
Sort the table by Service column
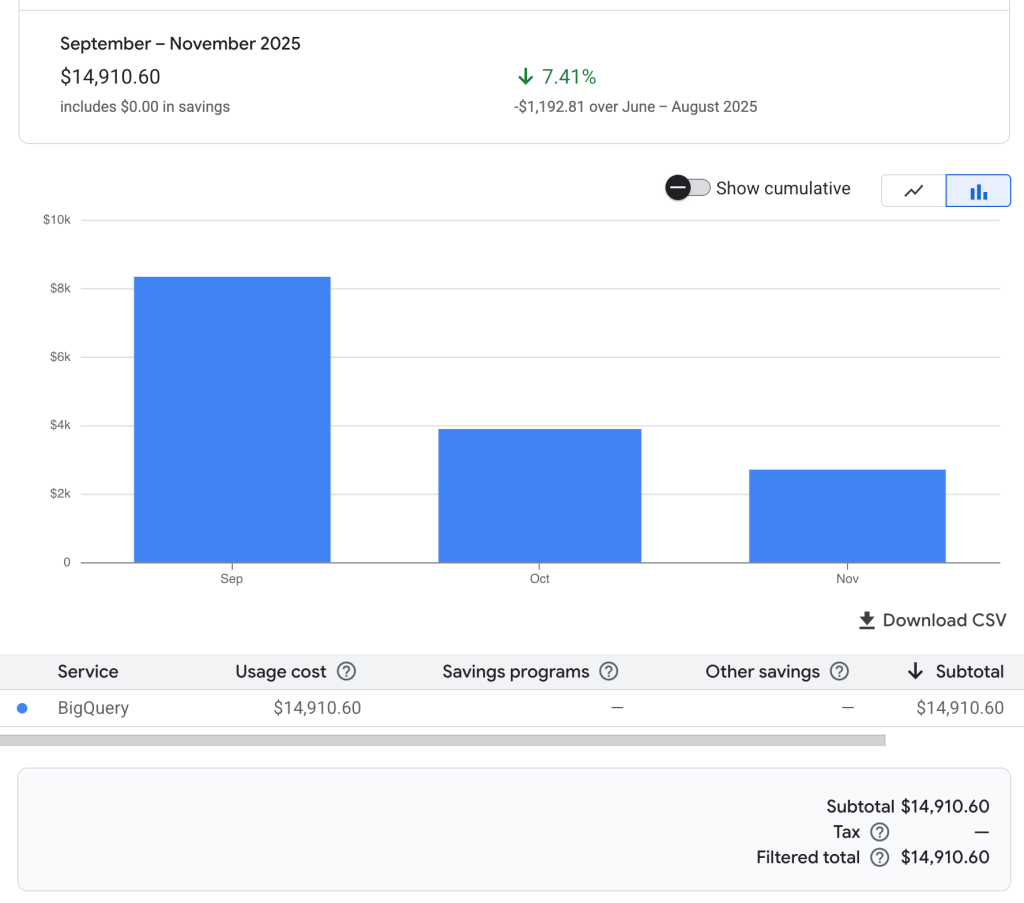pyautogui.click(x=88, y=672)
